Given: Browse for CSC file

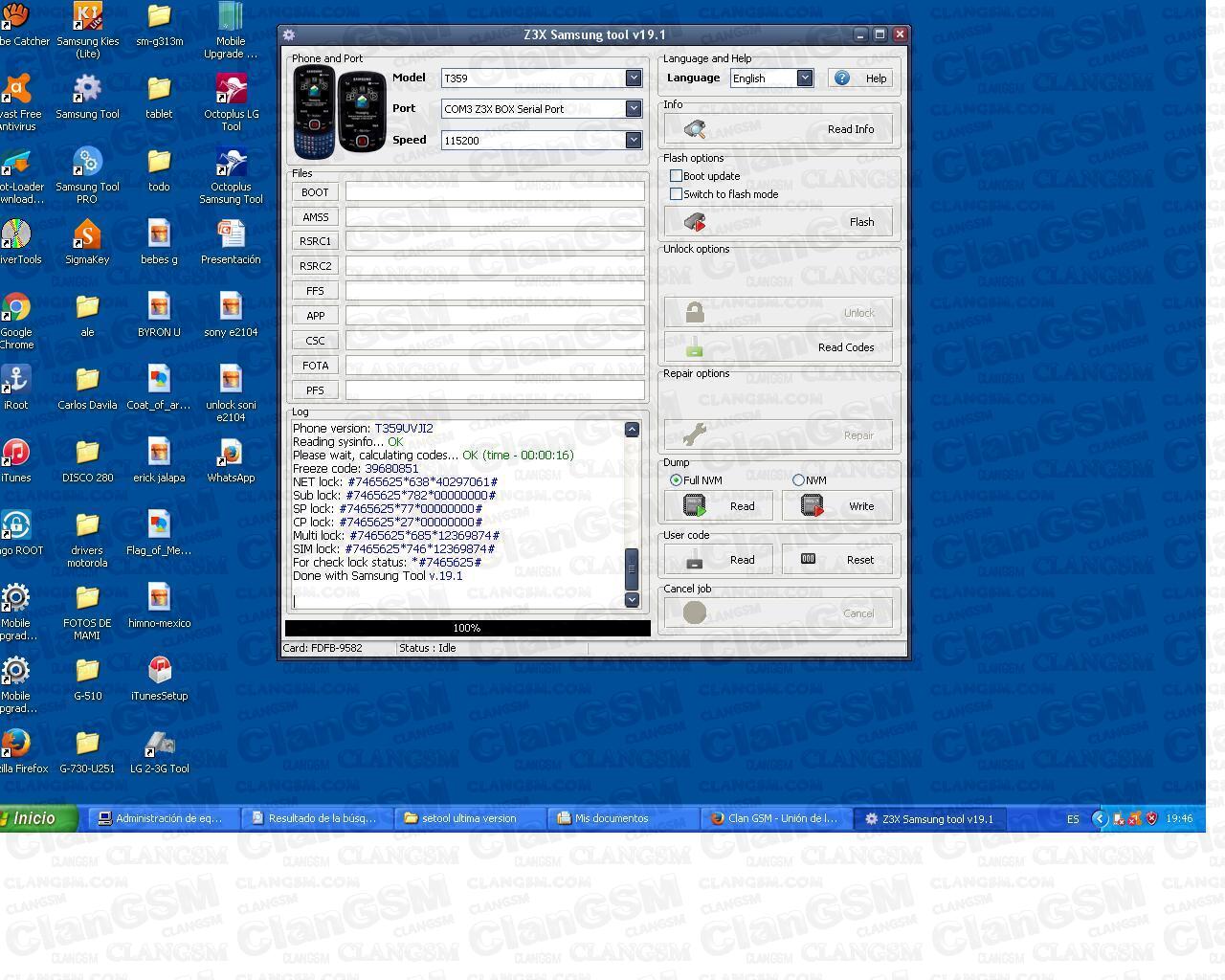Looking at the screenshot, I should point(315,342).
